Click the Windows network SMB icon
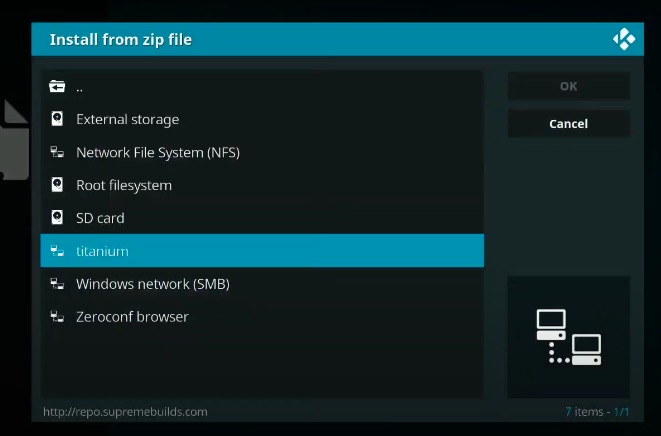This screenshot has width=661, height=436. point(57,284)
